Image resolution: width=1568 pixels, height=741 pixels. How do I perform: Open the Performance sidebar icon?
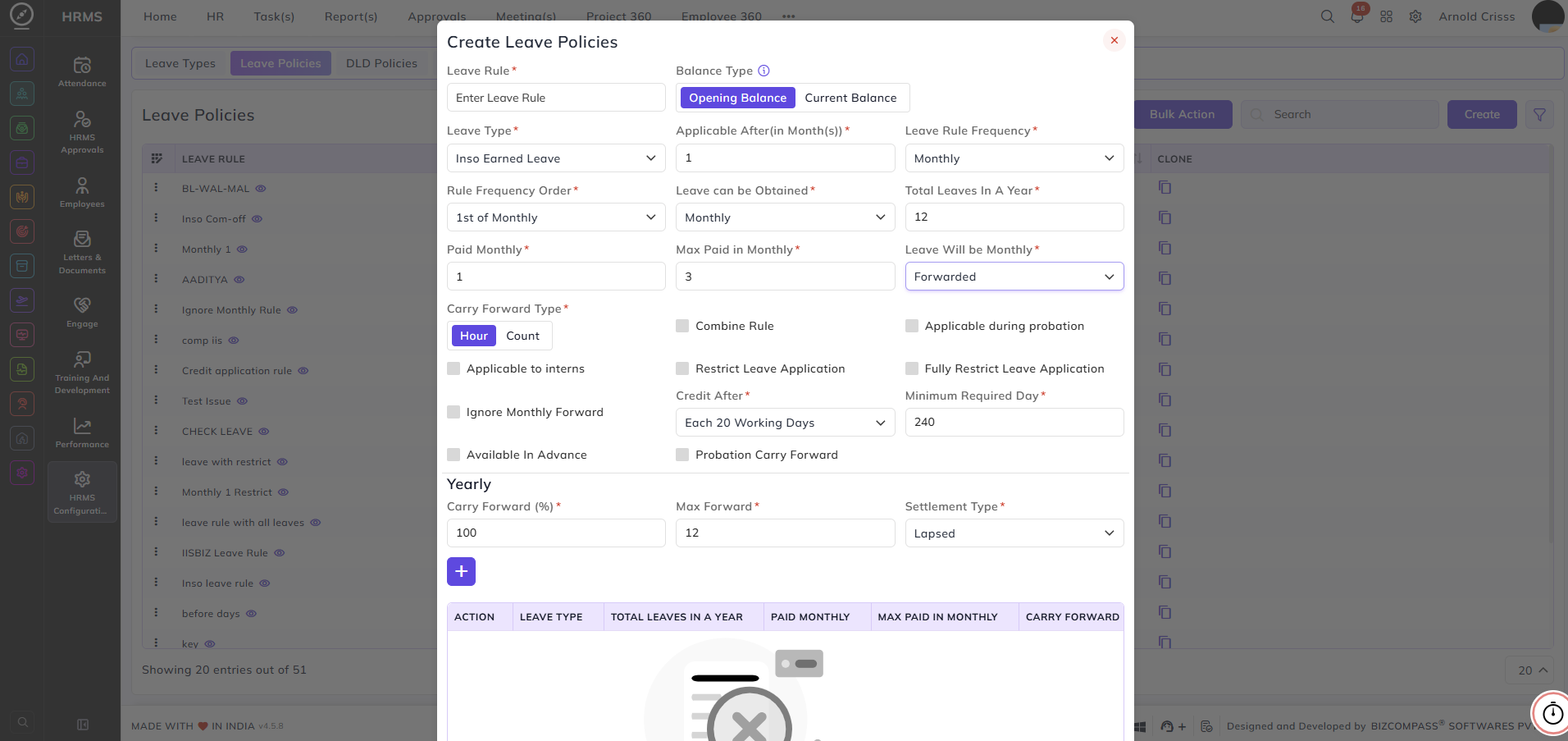(x=82, y=432)
